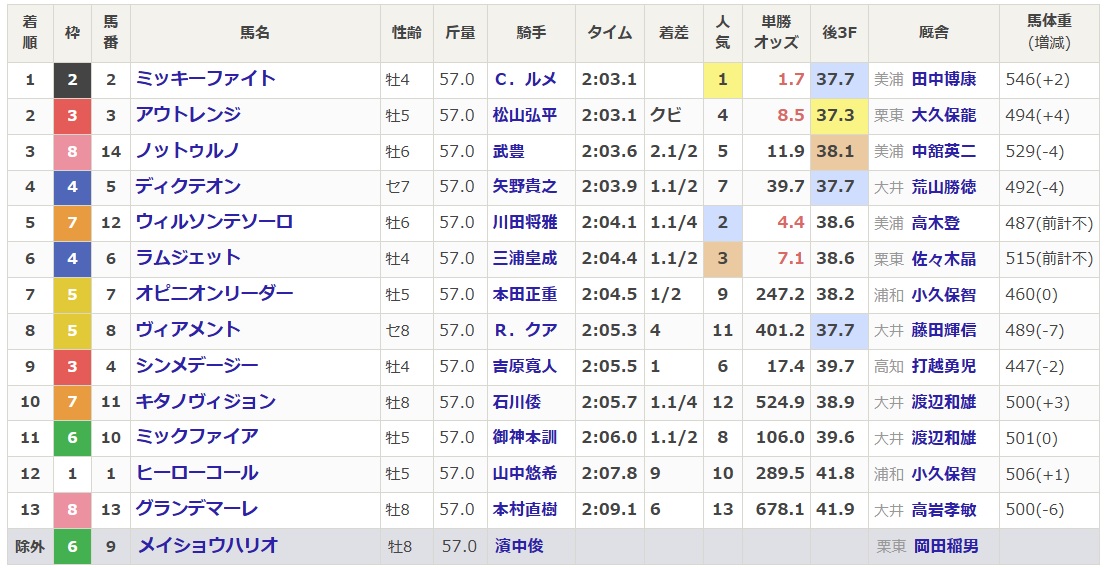Open jockey profile C.ルメ

tap(525, 79)
